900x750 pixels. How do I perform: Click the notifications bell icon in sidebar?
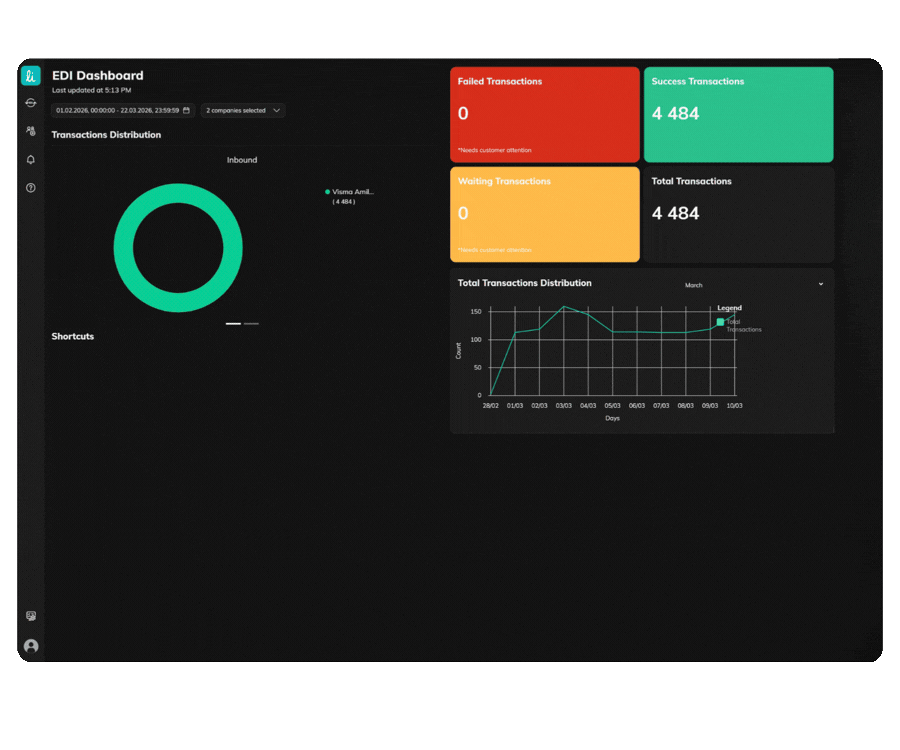30,159
